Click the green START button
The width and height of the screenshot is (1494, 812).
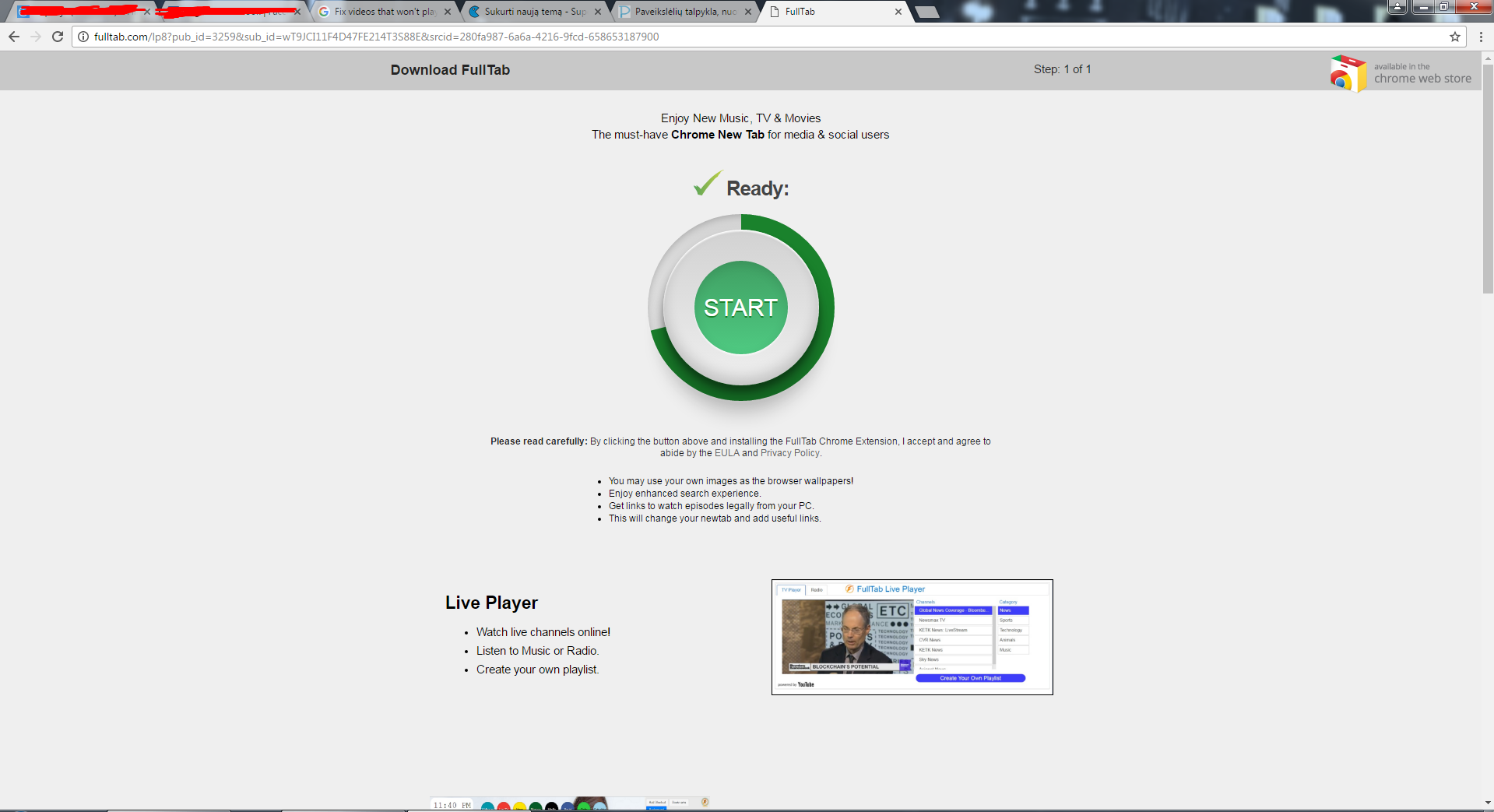click(740, 308)
